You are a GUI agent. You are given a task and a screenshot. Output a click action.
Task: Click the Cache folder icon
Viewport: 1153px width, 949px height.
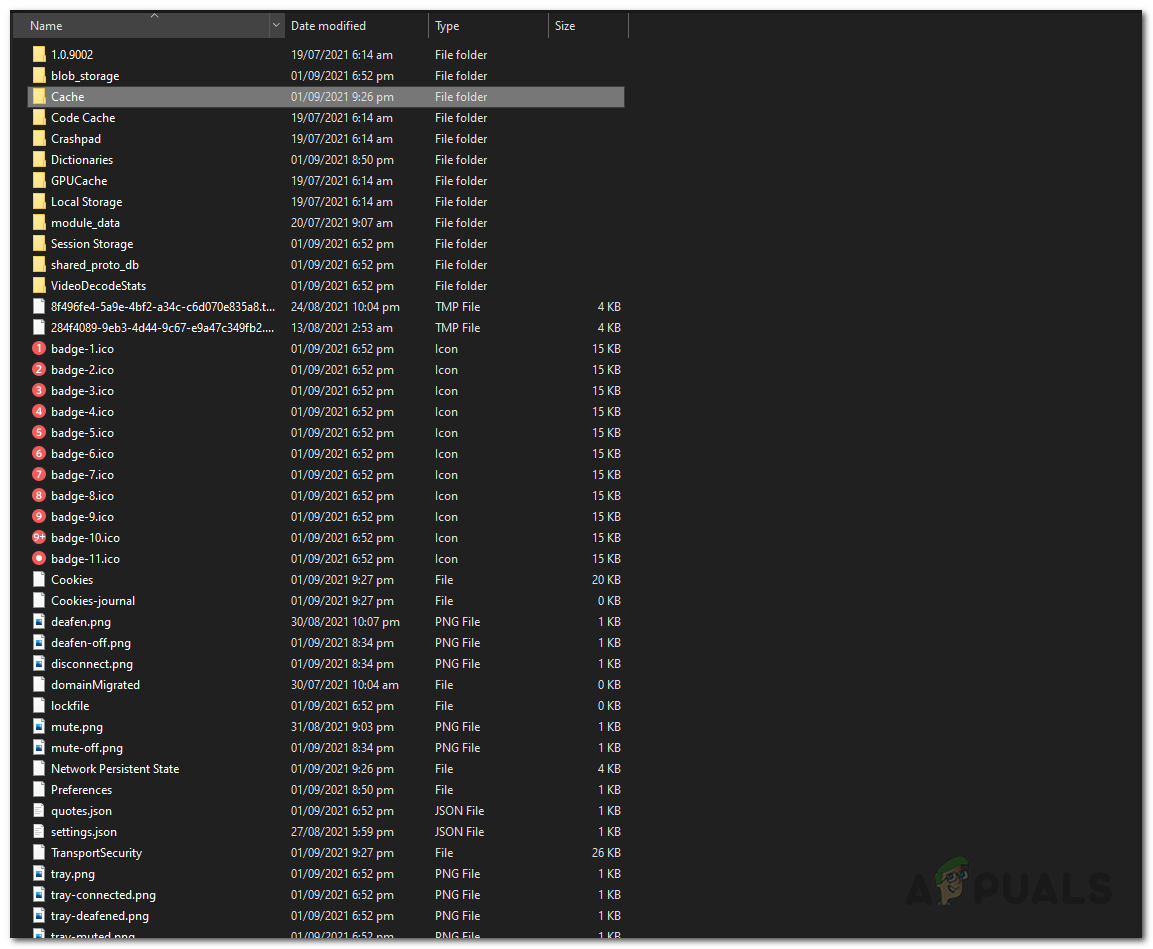(39, 96)
